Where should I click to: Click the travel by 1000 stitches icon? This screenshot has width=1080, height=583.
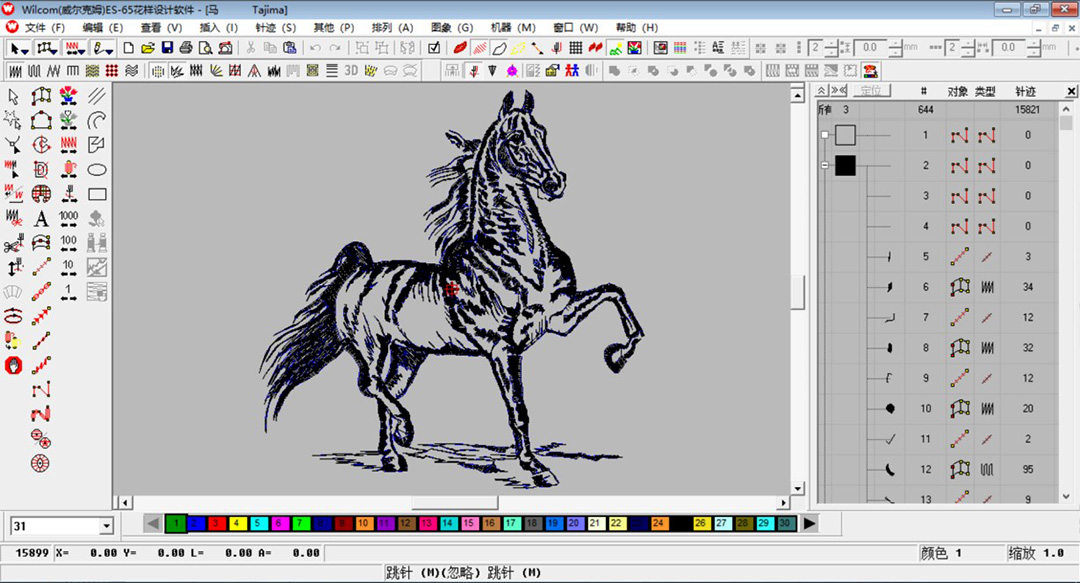tap(68, 218)
